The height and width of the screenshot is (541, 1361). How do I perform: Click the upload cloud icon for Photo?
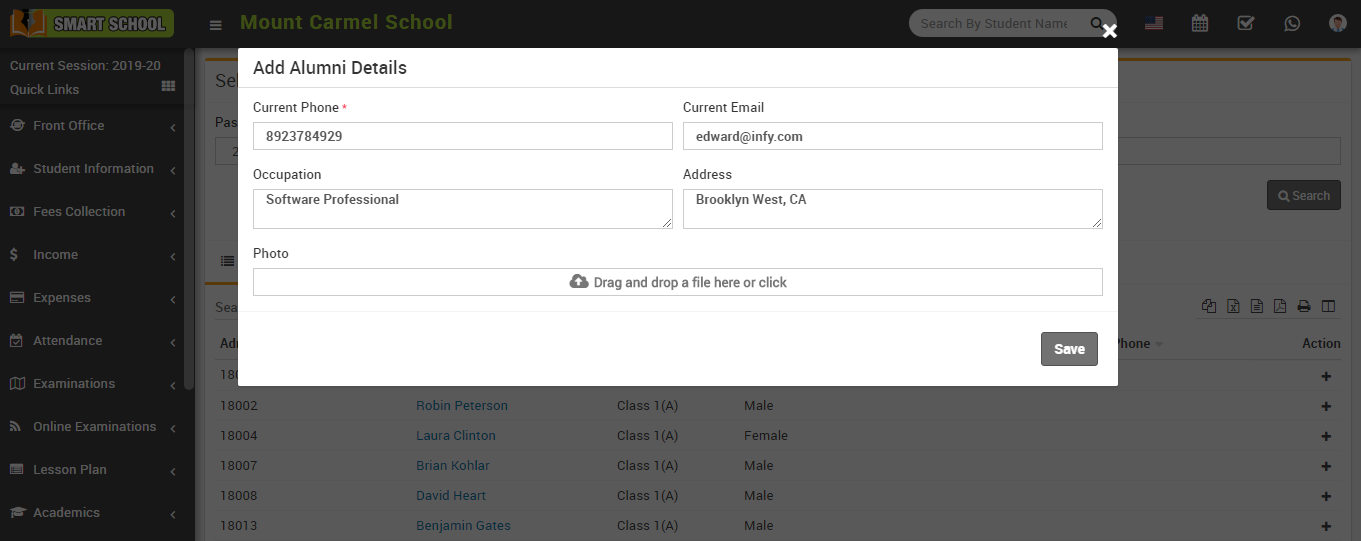tap(579, 282)
